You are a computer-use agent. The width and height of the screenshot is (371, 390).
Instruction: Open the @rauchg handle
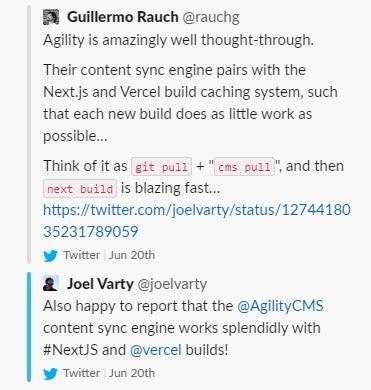click(211, 17)
